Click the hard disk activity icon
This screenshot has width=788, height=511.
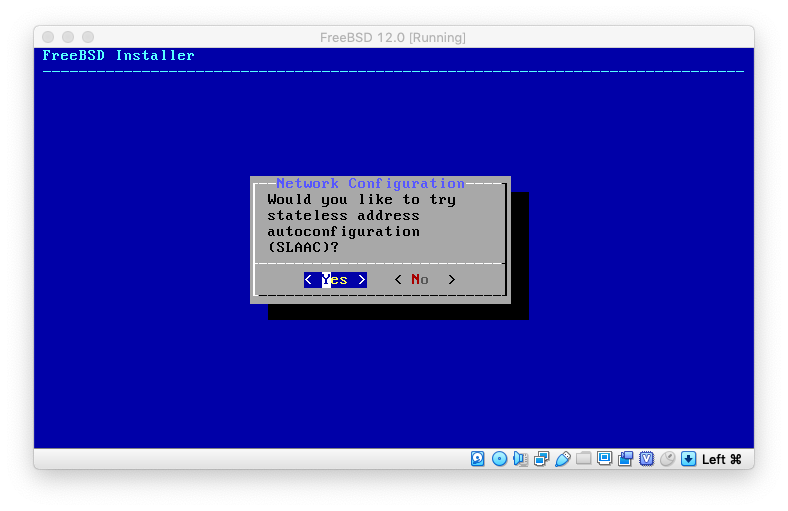(x=478, y=459)
